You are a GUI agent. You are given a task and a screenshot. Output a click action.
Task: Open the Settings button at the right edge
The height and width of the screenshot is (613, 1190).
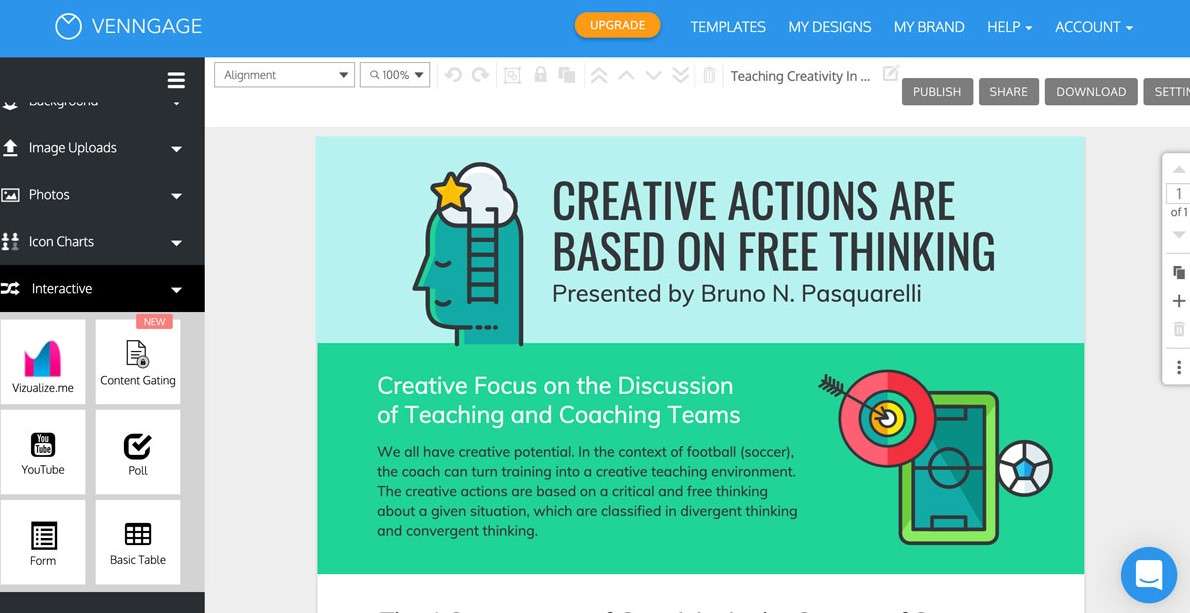(1166, 92)
